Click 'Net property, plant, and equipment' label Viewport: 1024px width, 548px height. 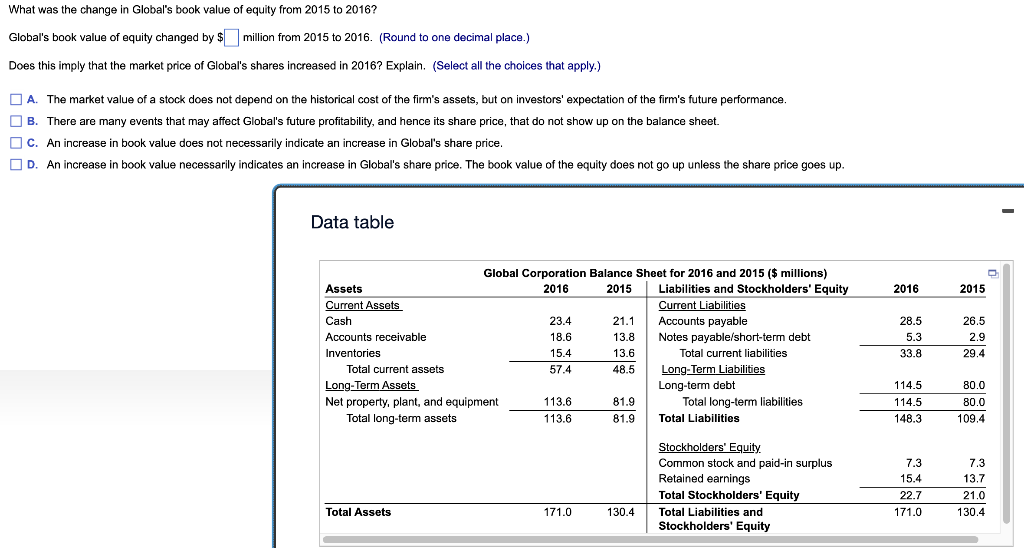[411, 402]
